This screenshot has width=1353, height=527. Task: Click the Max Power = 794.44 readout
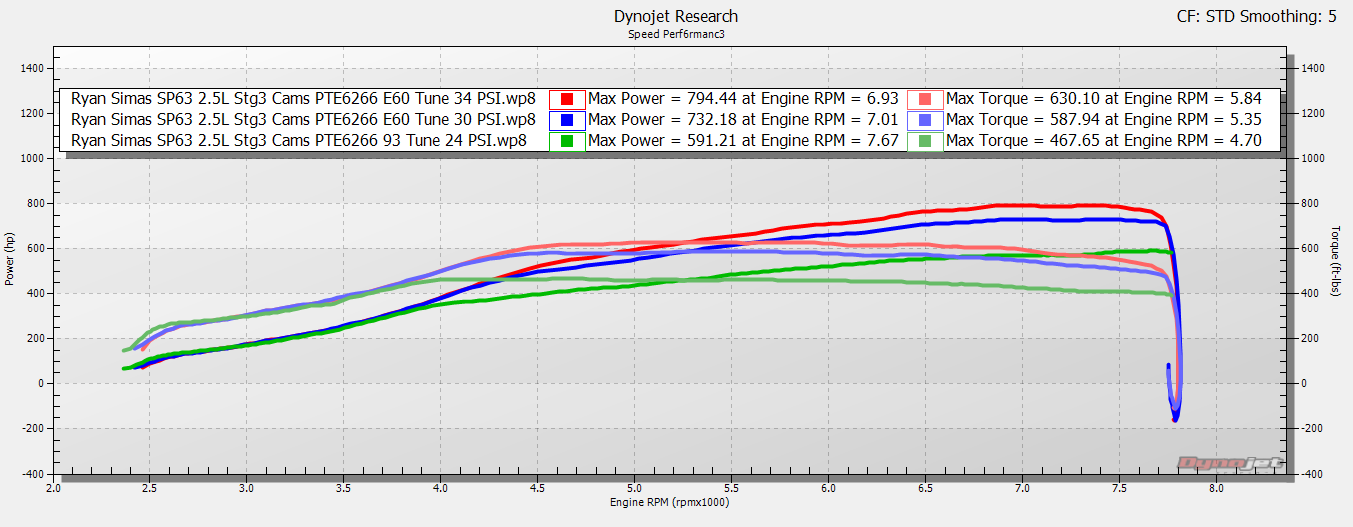pos(743,98)
